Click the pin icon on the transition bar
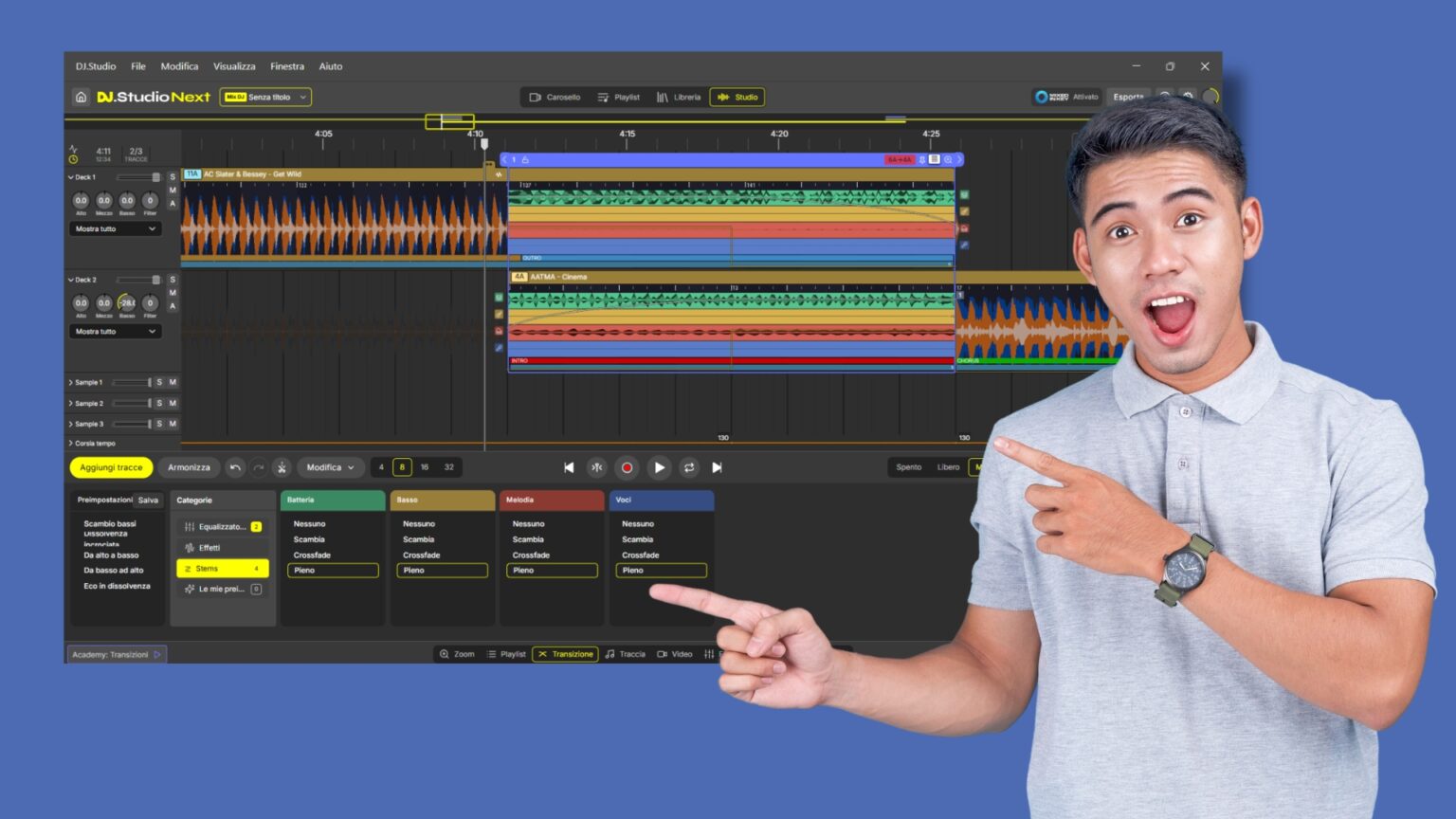This screenshot has width=1456, height=819. click(921, 159)
